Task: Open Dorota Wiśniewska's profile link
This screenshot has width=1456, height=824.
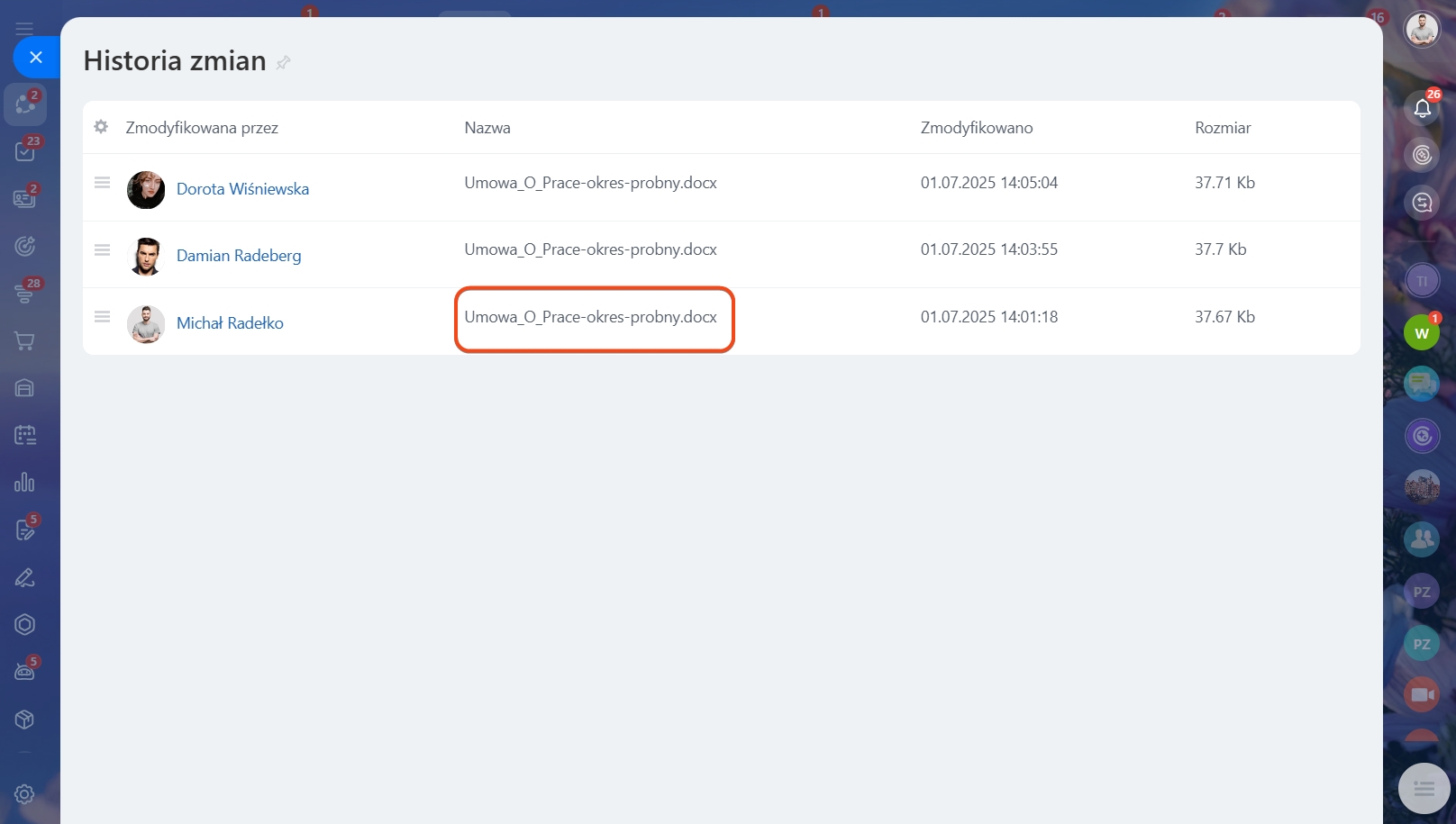Action: [242, 189]
